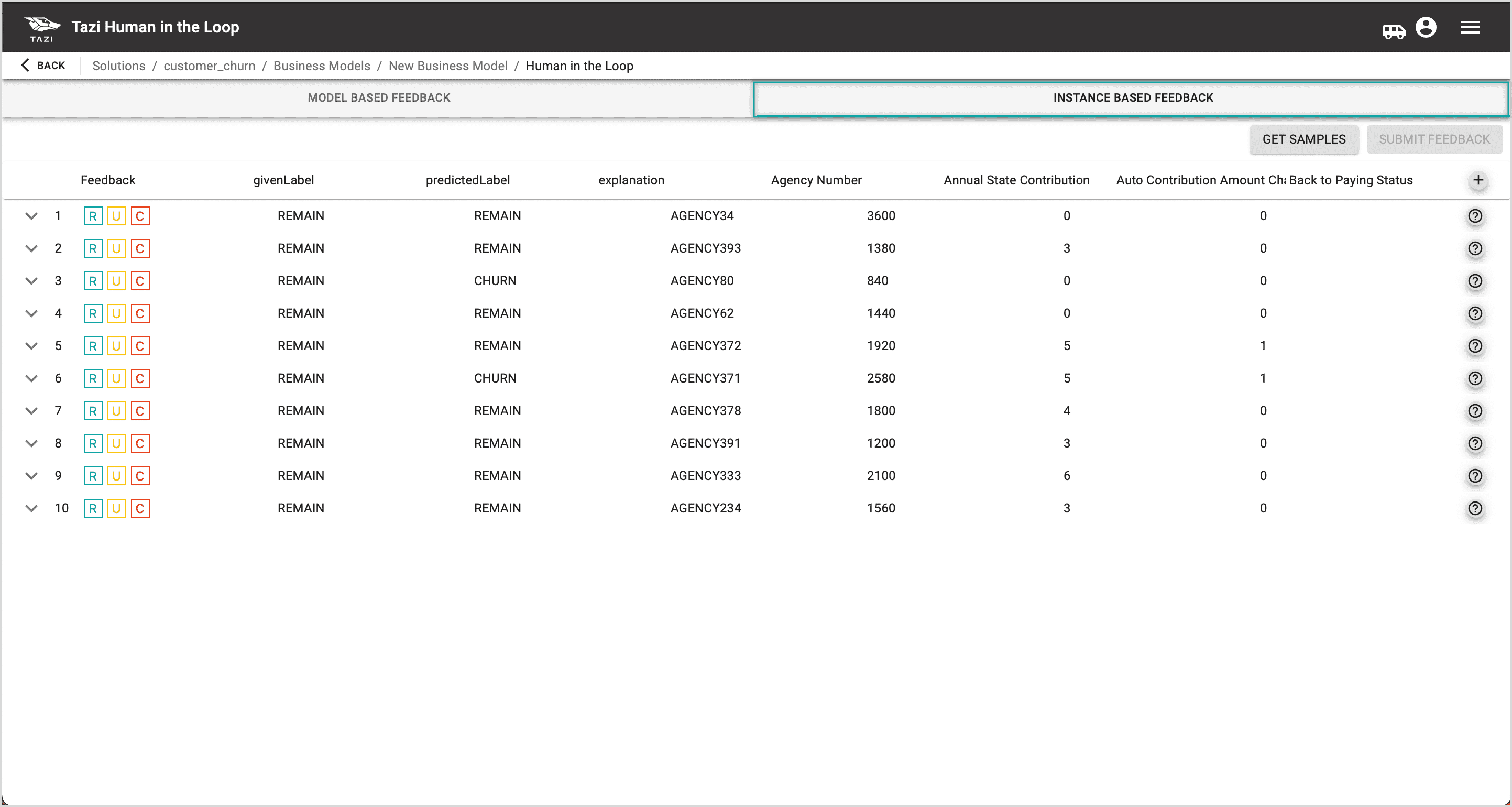Switch to Model Based Feedback tab
Screen dimensions: 1512x807
click(379, 98)
